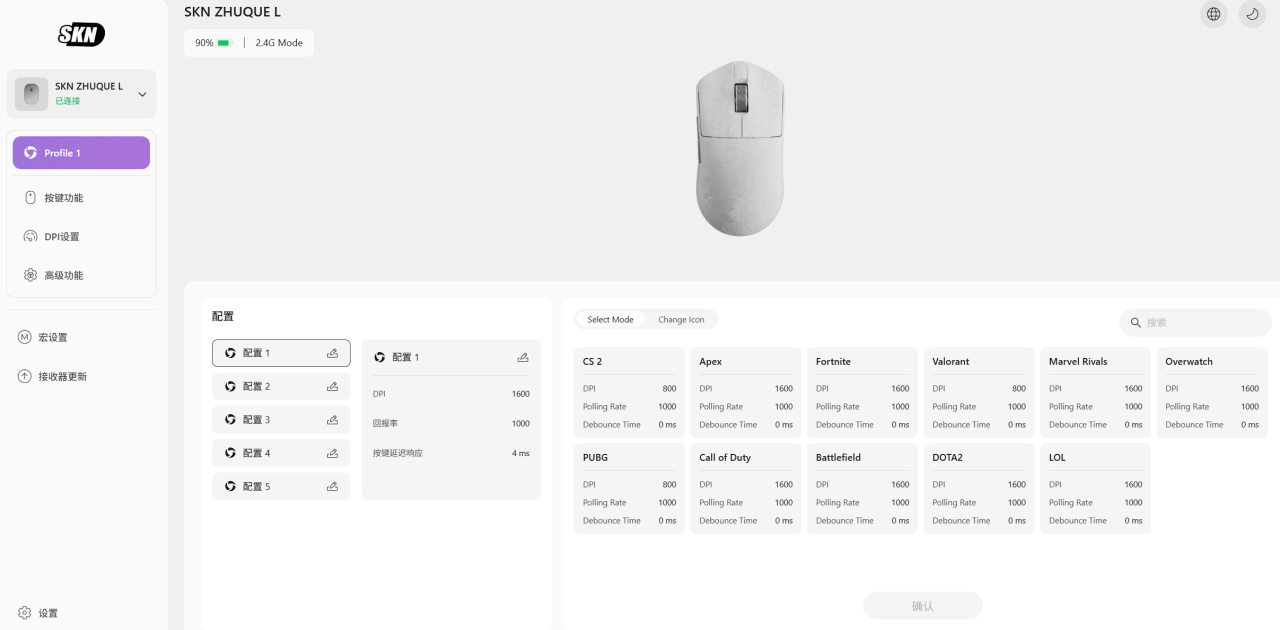Open DPI设置 page
This screenshot has width=1280, height=630.
click(81, 237)
